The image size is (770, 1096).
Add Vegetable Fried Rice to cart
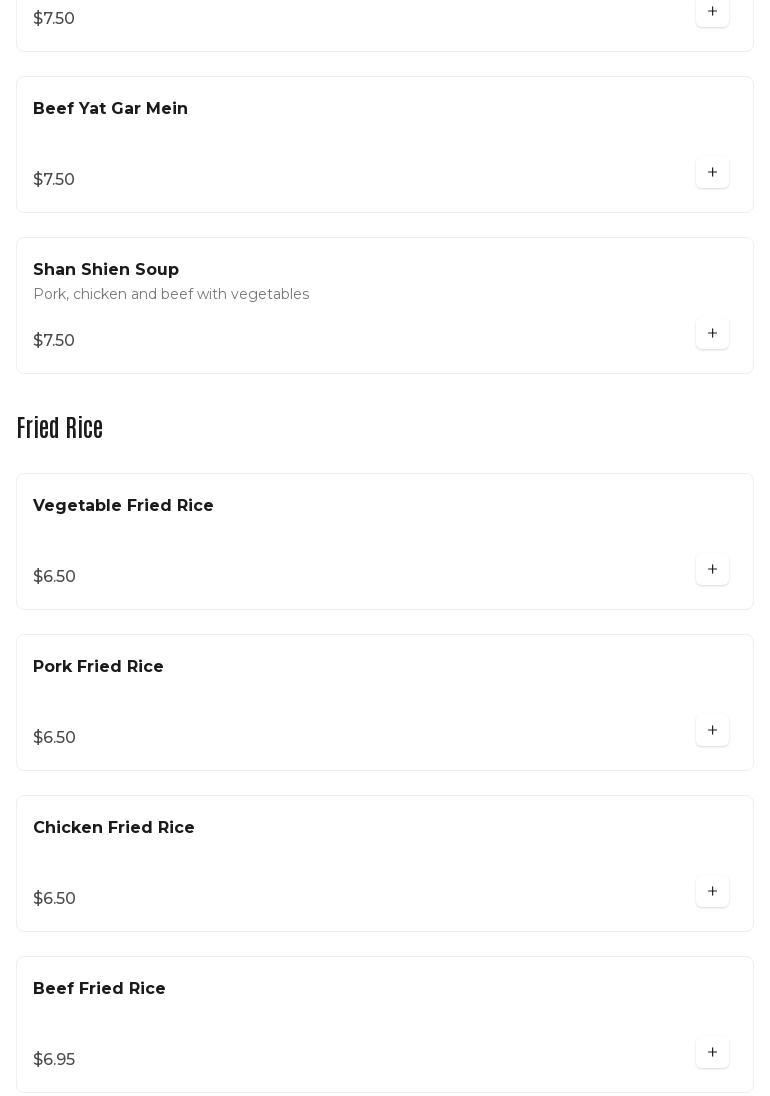(712, 569)
